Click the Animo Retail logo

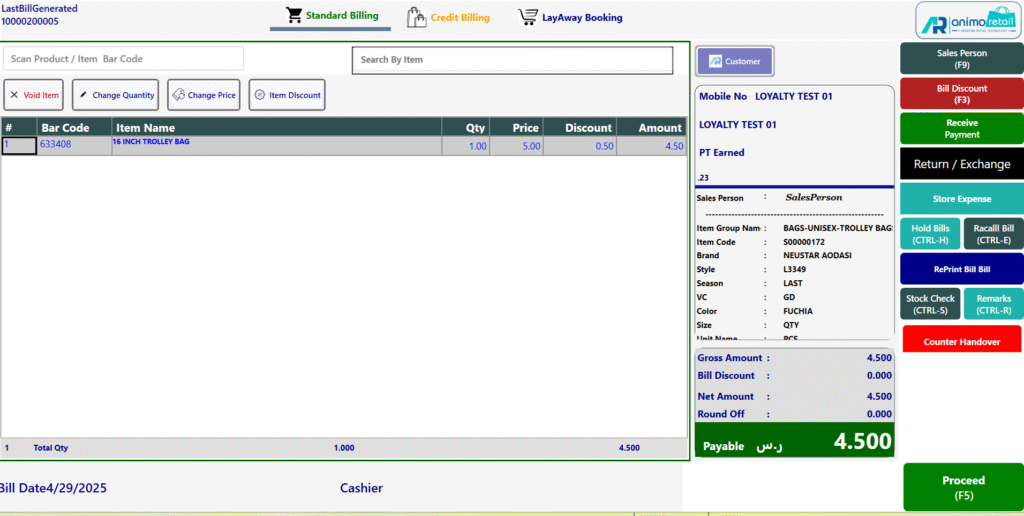[962, 20]
